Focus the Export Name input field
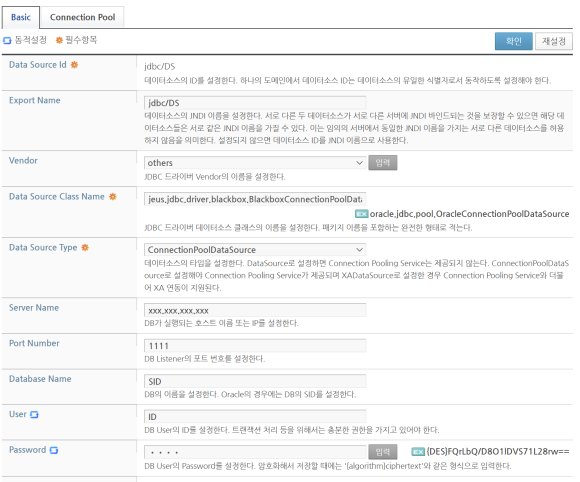The image size is (580, 482). 255,103
